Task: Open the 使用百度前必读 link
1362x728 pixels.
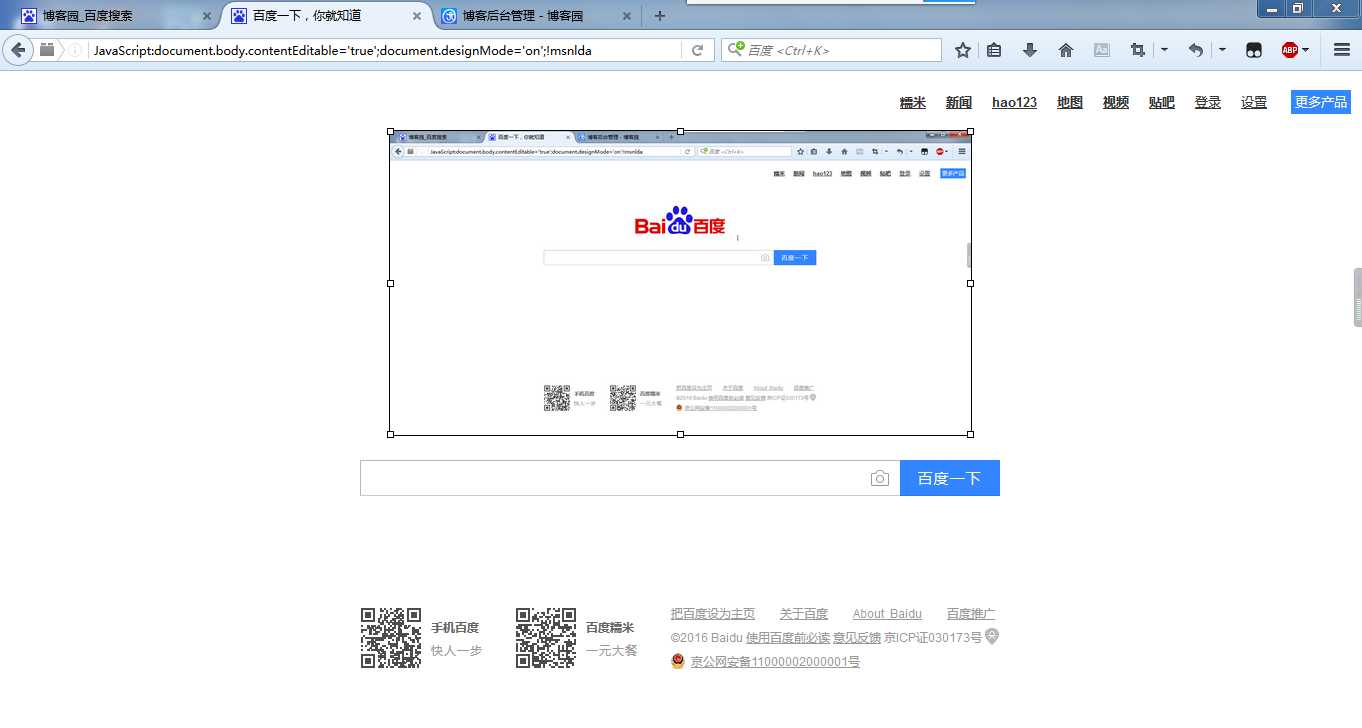Action: tap(788, 638)
